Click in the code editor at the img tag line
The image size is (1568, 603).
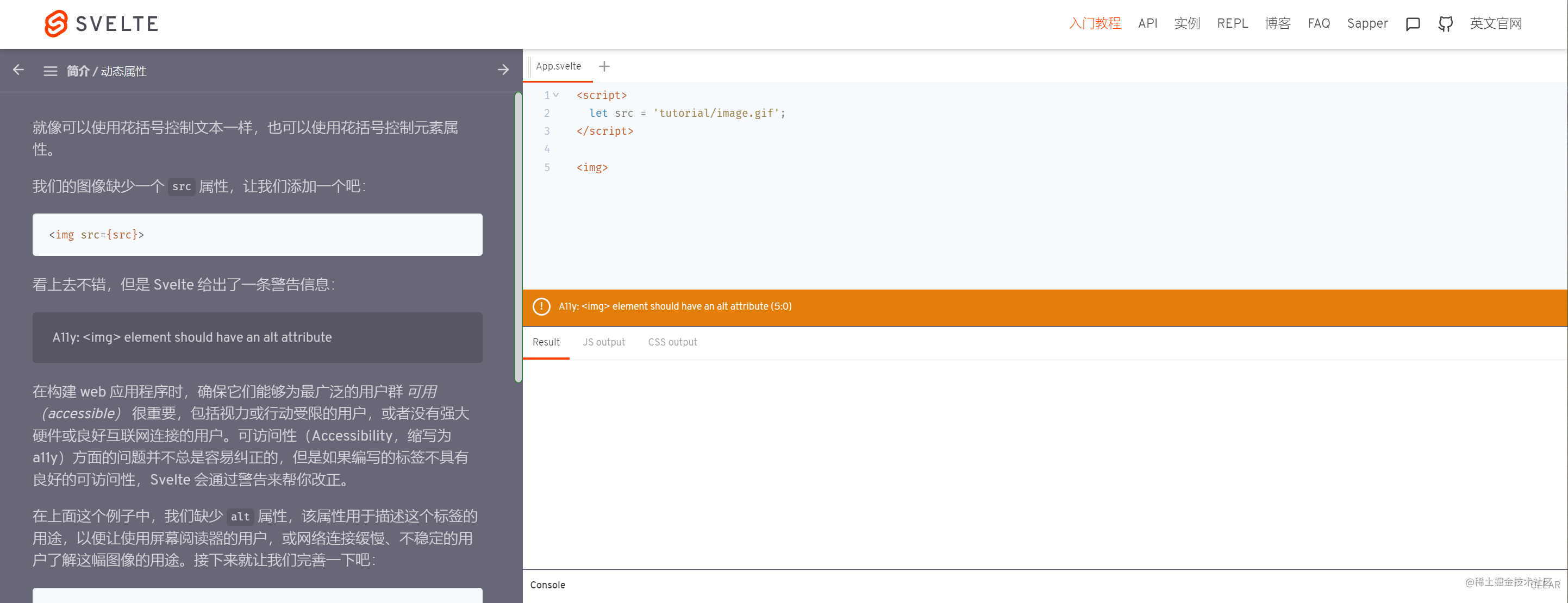click(592, 167)
